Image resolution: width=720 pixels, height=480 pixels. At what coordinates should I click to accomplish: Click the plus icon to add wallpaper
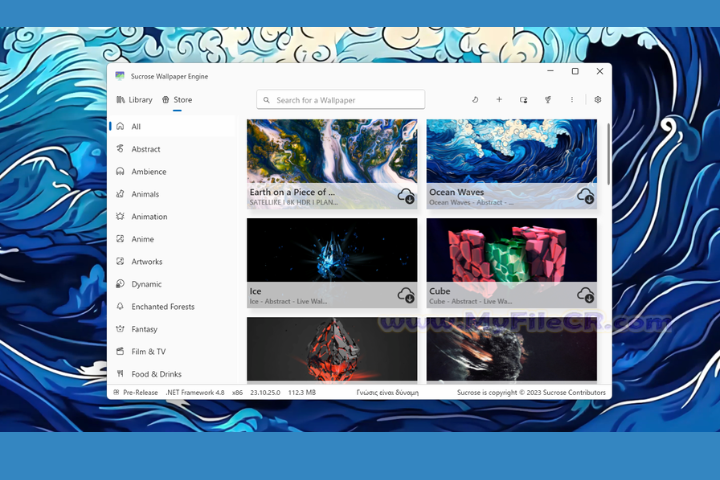499,100
